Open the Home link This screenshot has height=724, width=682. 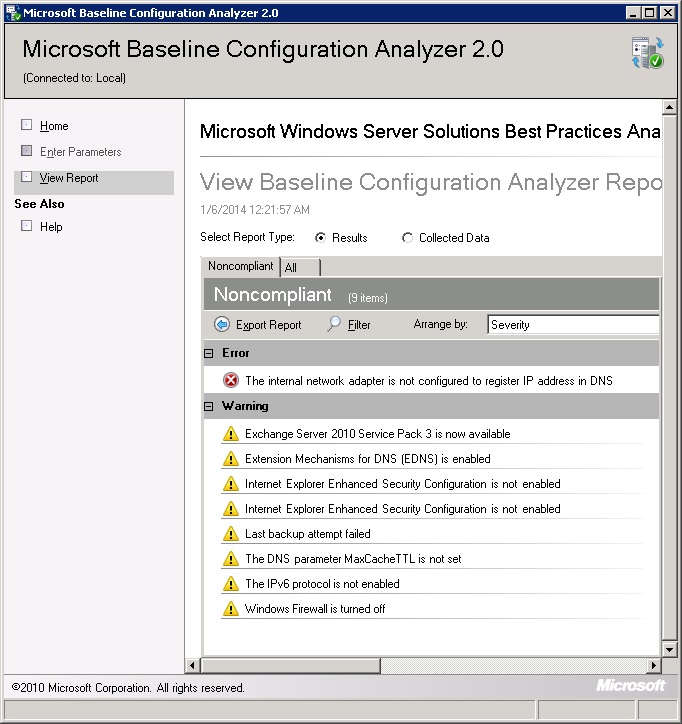click(54, 126)
